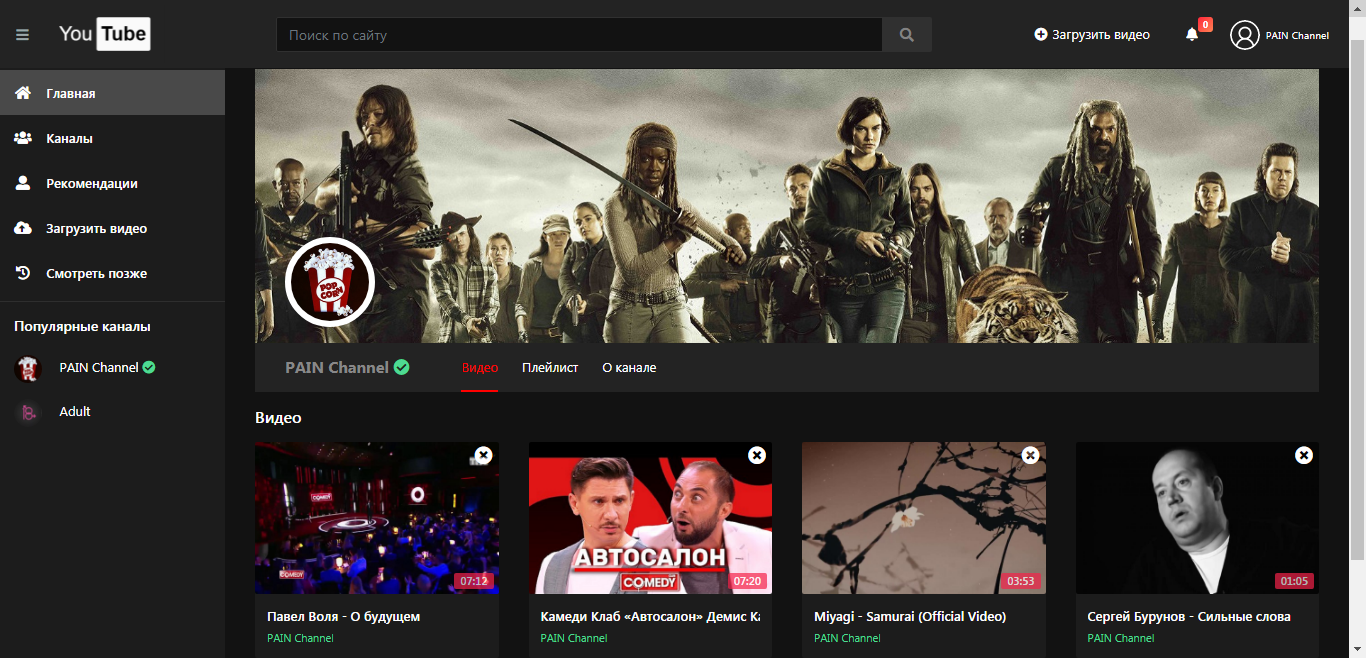The image size is (1366, 658).
Task: Click the popcorn channel avatar on banner
Action: 330,283
